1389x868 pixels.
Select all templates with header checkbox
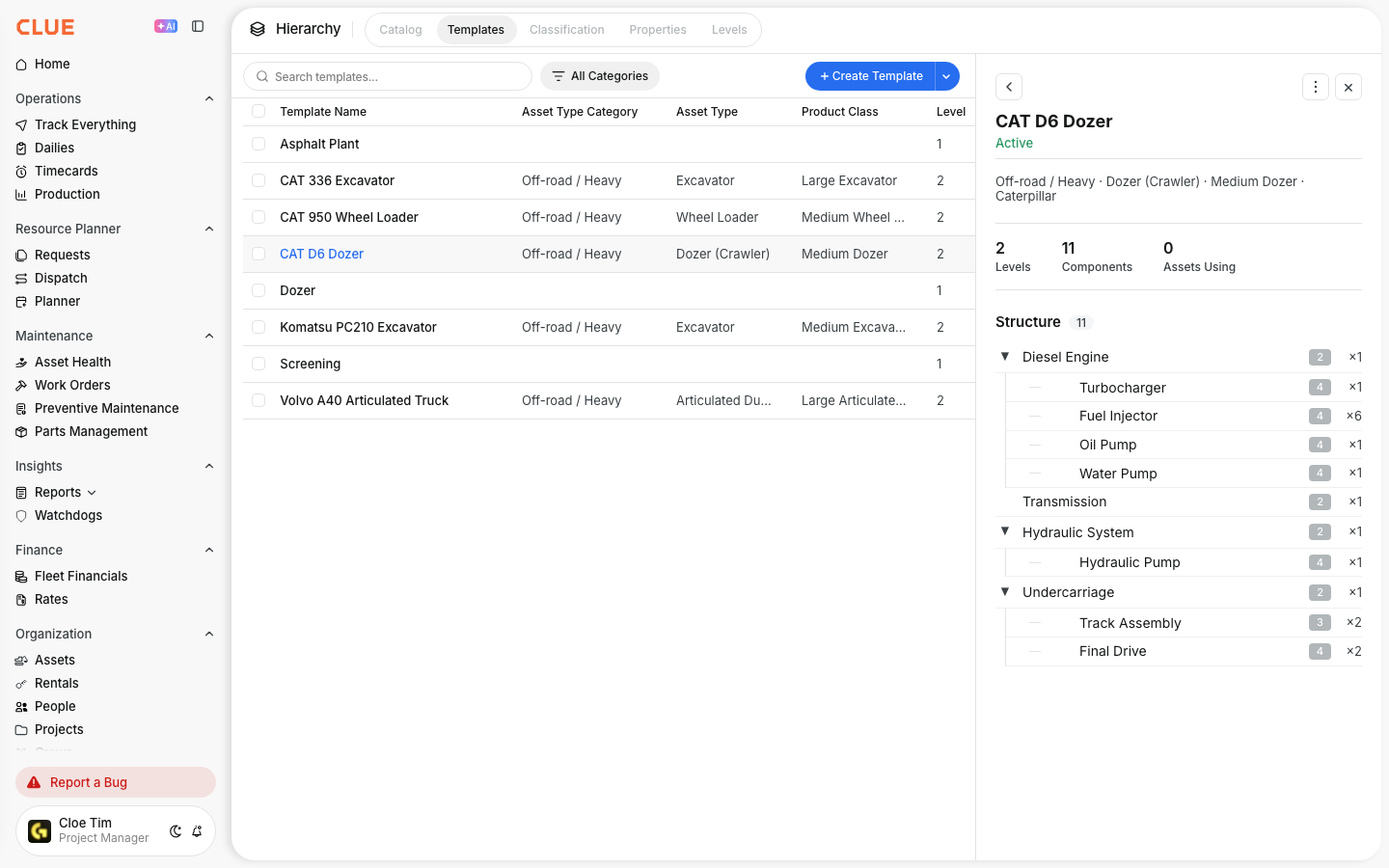259,111
